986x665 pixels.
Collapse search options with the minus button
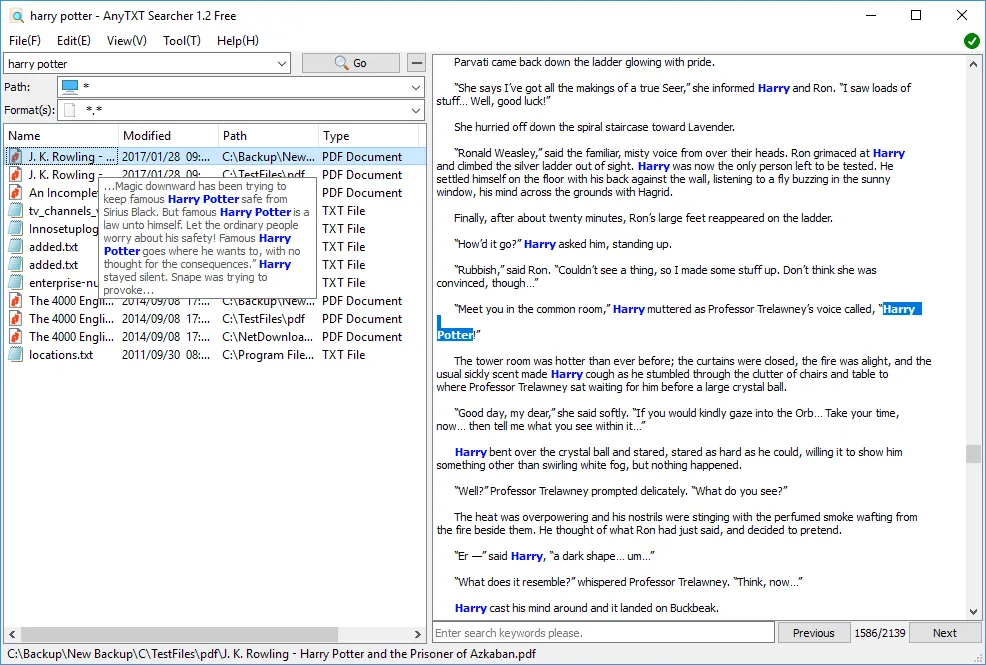tap(416, 63)
